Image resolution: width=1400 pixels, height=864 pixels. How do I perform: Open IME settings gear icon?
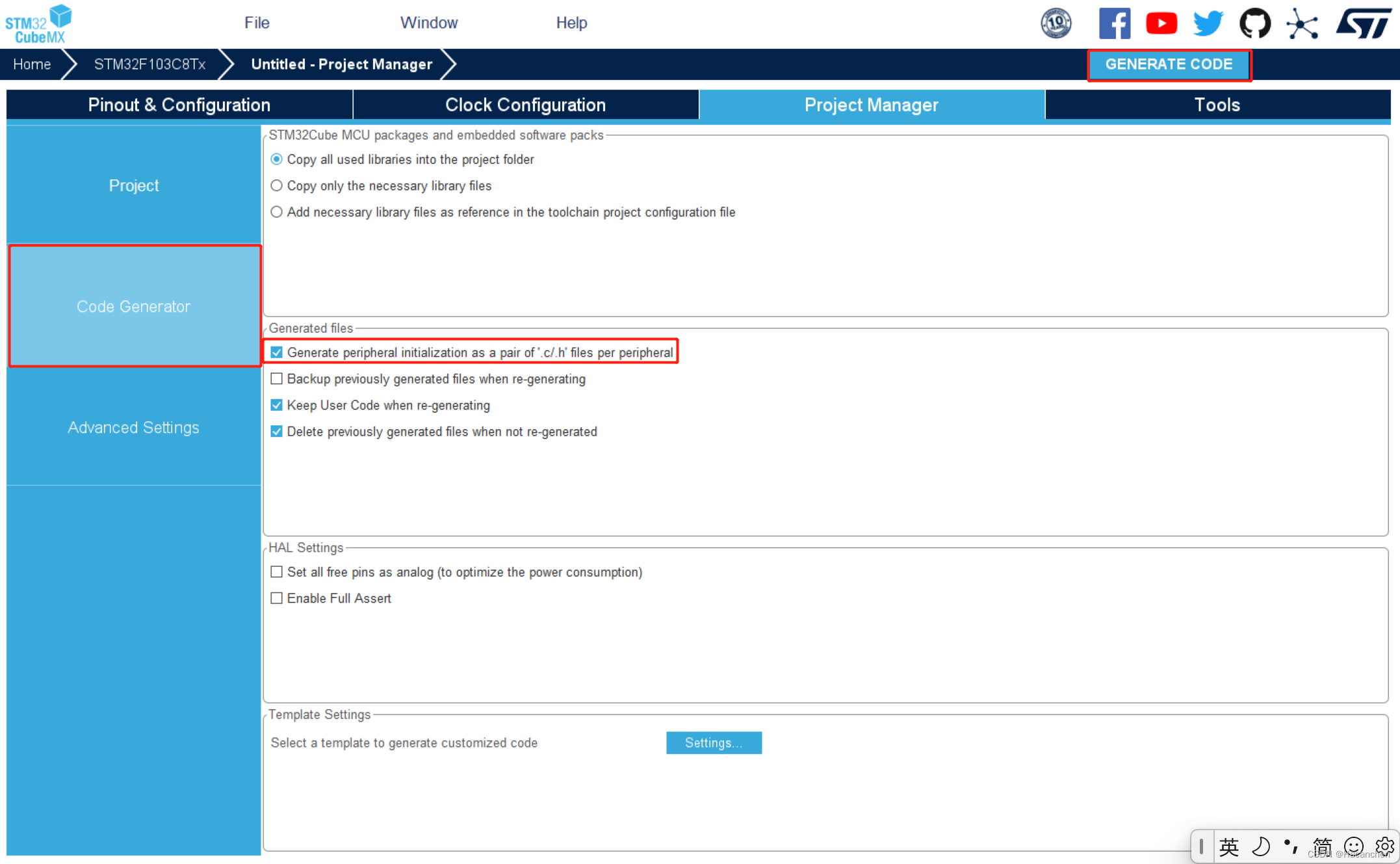[x=1384, y=846]
